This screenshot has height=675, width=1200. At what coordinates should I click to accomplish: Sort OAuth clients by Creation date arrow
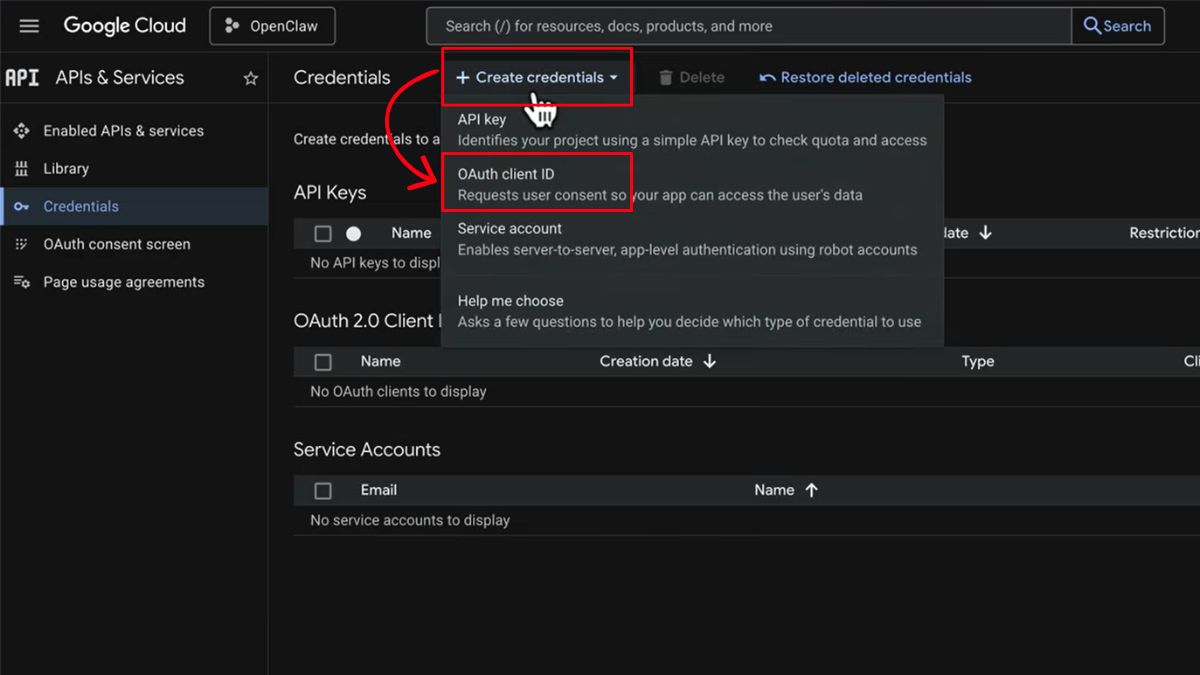click(x=710, y=361)
